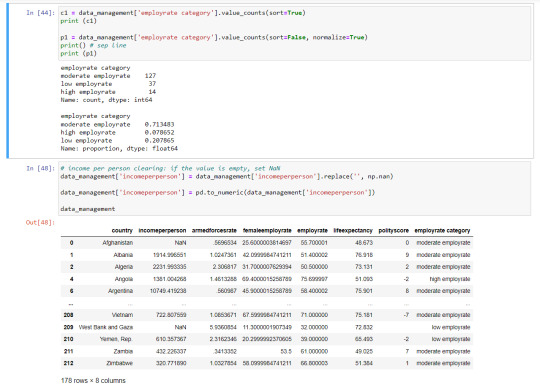Click the employrate category column header
This screenshot has height=388, width=540.
(442, 230)
